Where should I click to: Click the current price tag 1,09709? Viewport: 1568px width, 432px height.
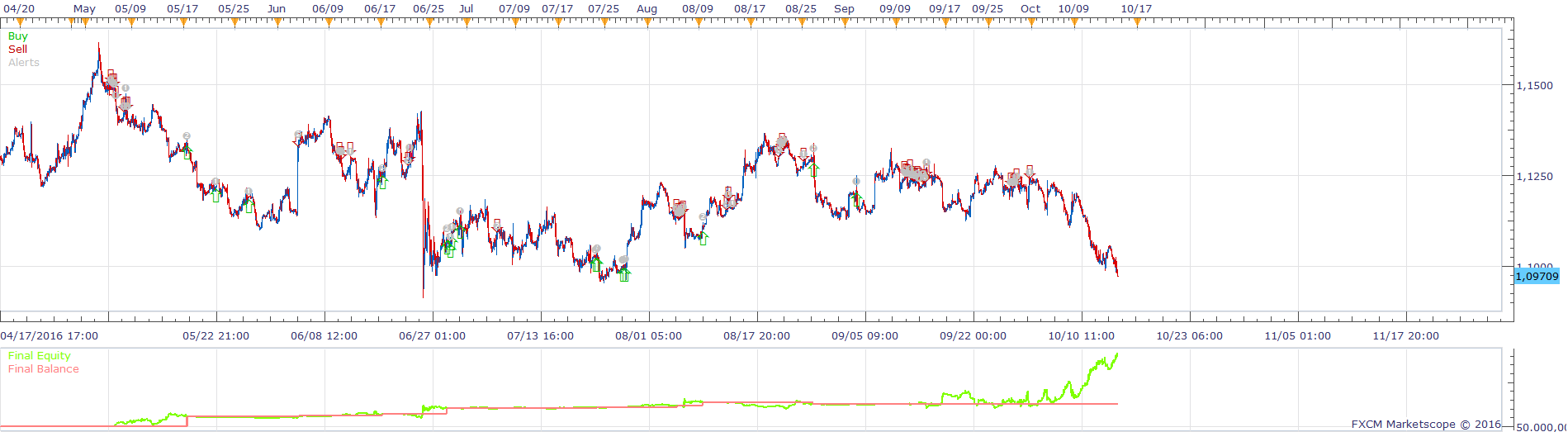[x=1537, y=277]
